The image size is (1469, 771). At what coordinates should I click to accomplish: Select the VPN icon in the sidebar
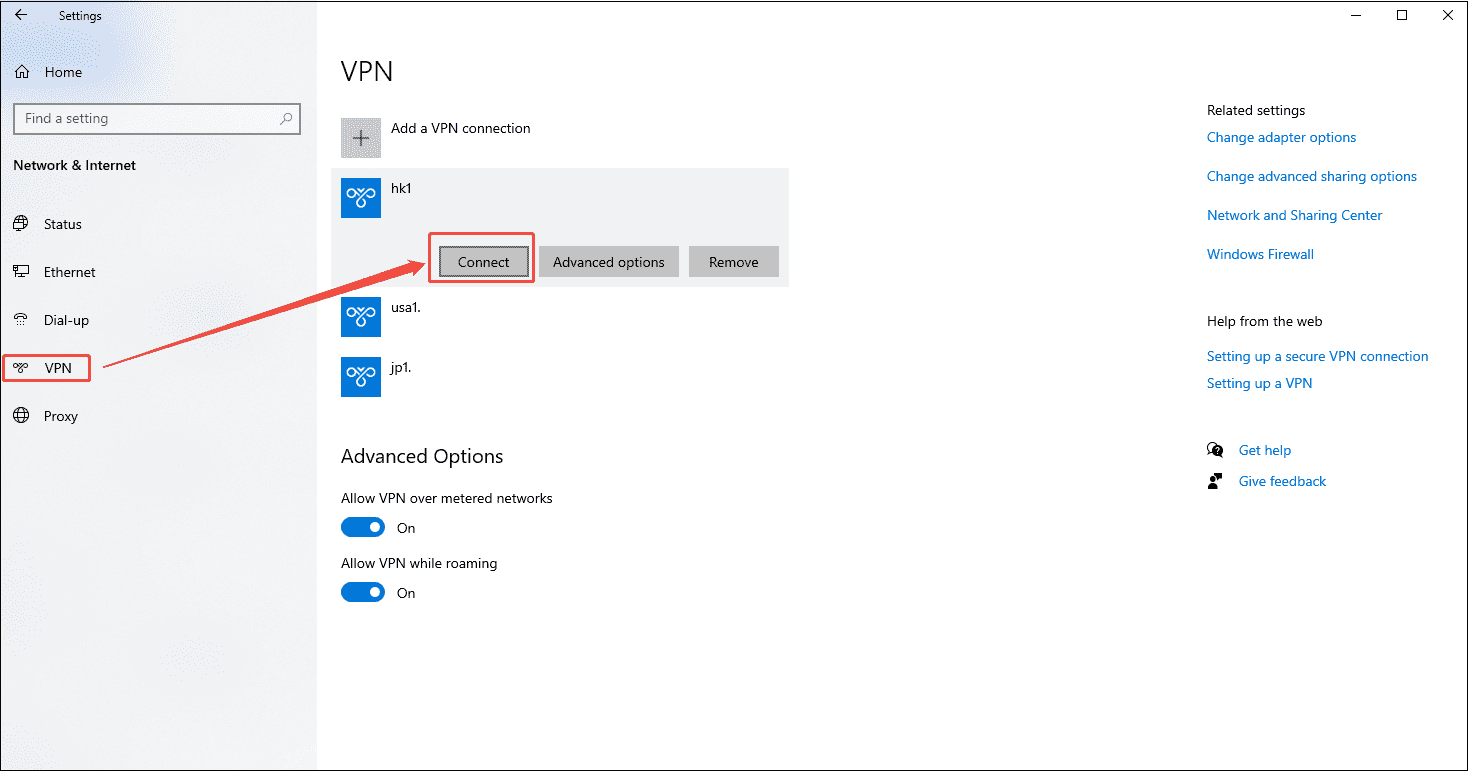pyautogui.click(x=21, y=367)
